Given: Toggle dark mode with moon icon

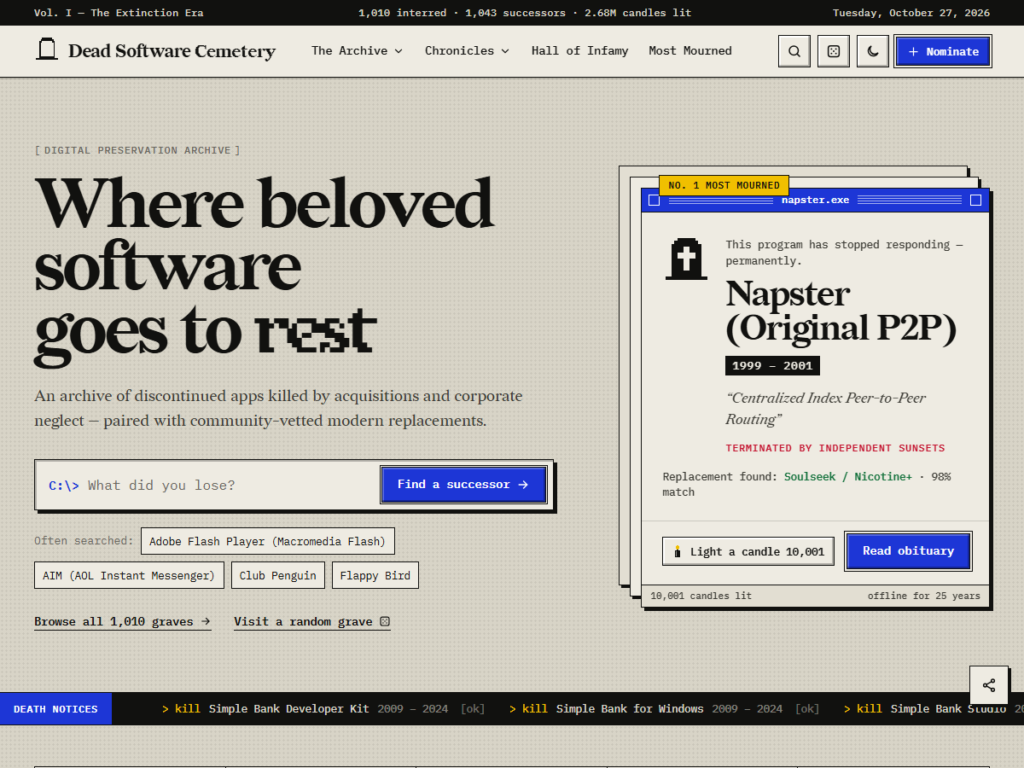Looking at the screenshot, I should (x=872, y=51).
